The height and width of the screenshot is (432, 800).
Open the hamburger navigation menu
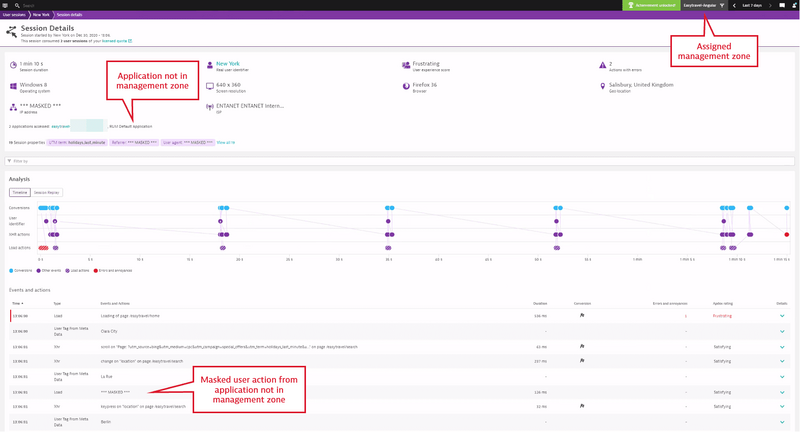[6, 5]
